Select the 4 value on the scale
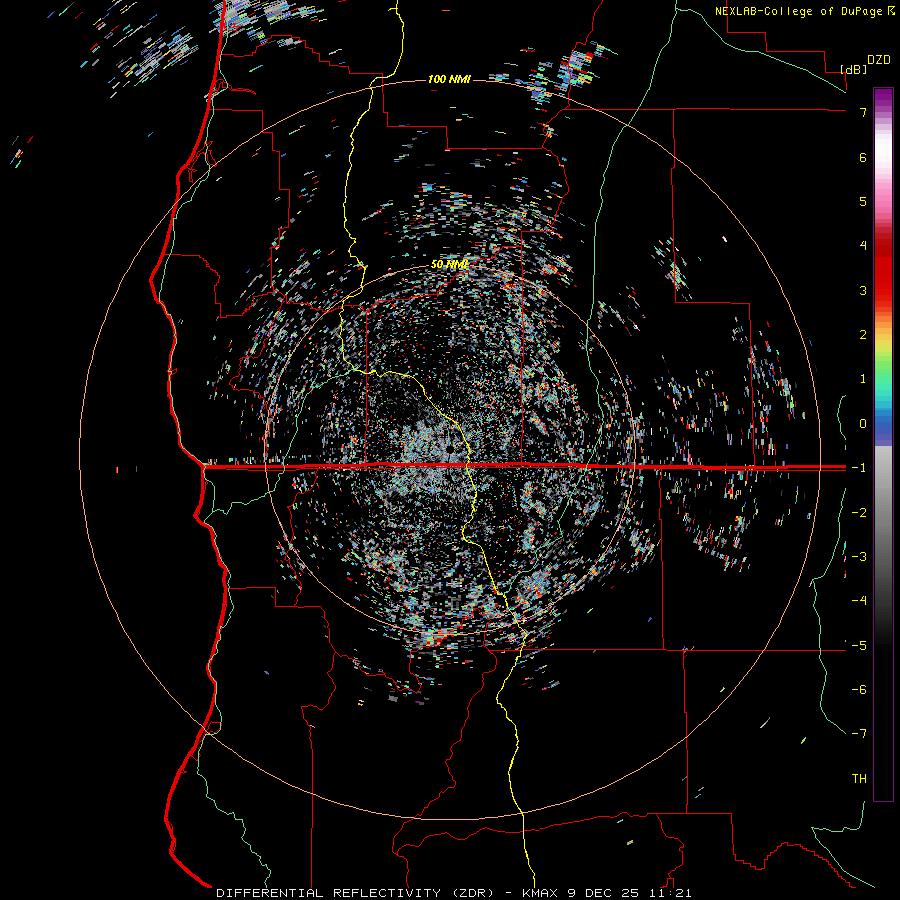 click(863, 246)
